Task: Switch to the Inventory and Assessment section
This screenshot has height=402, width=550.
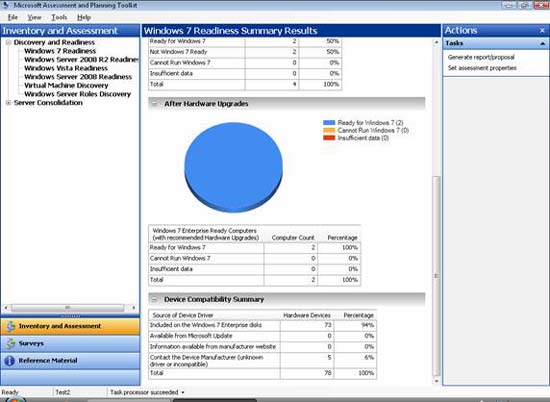Action: coord(70,326)
